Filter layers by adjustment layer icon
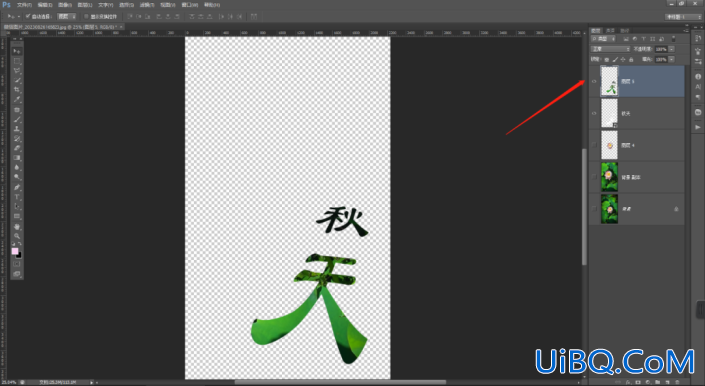705x386 pixels. (635, 40)
